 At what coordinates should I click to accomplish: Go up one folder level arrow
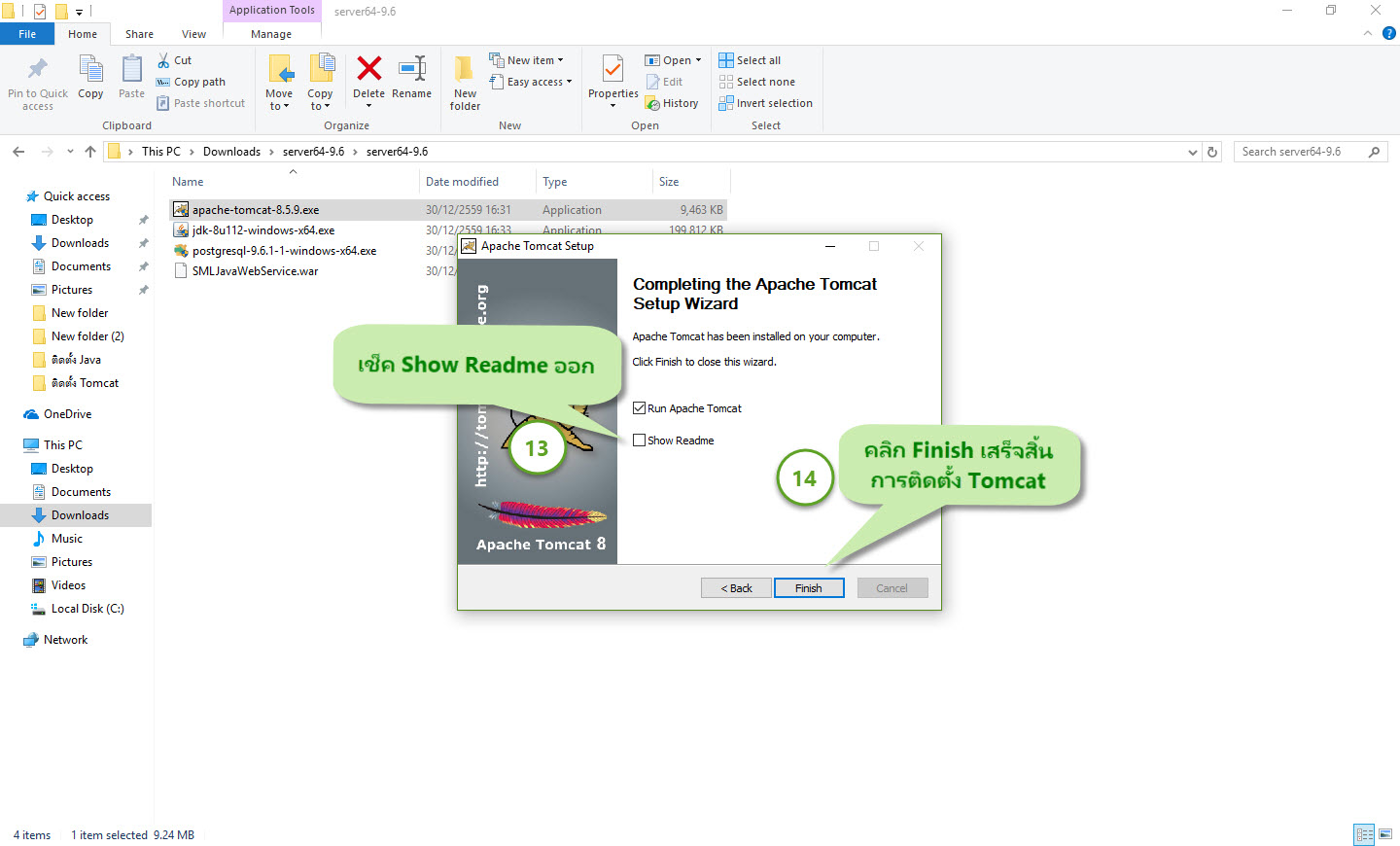90,152
